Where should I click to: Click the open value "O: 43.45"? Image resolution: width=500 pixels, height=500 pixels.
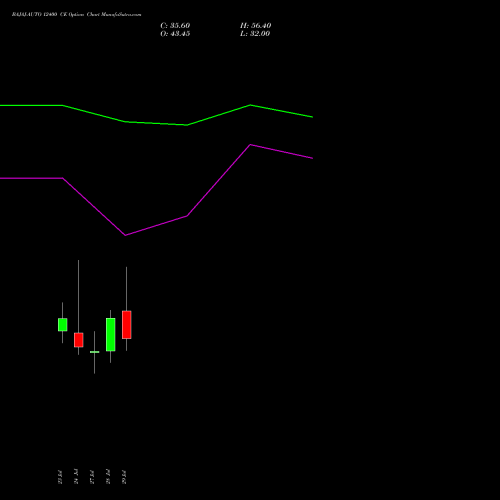click(x=175, y=34)
